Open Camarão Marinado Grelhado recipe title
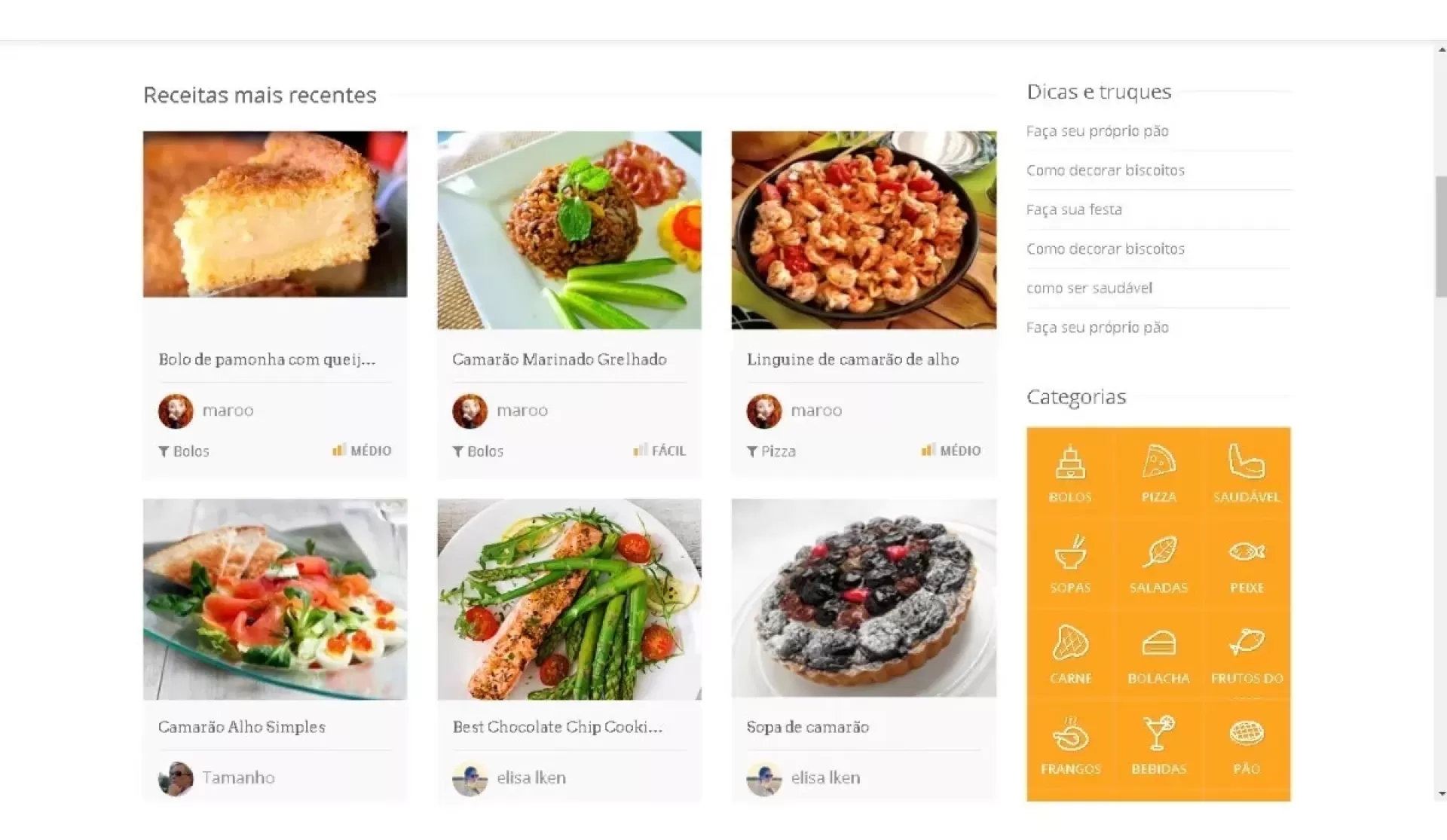Viewport: 1447px width, 840px height. tap(559, 359)
